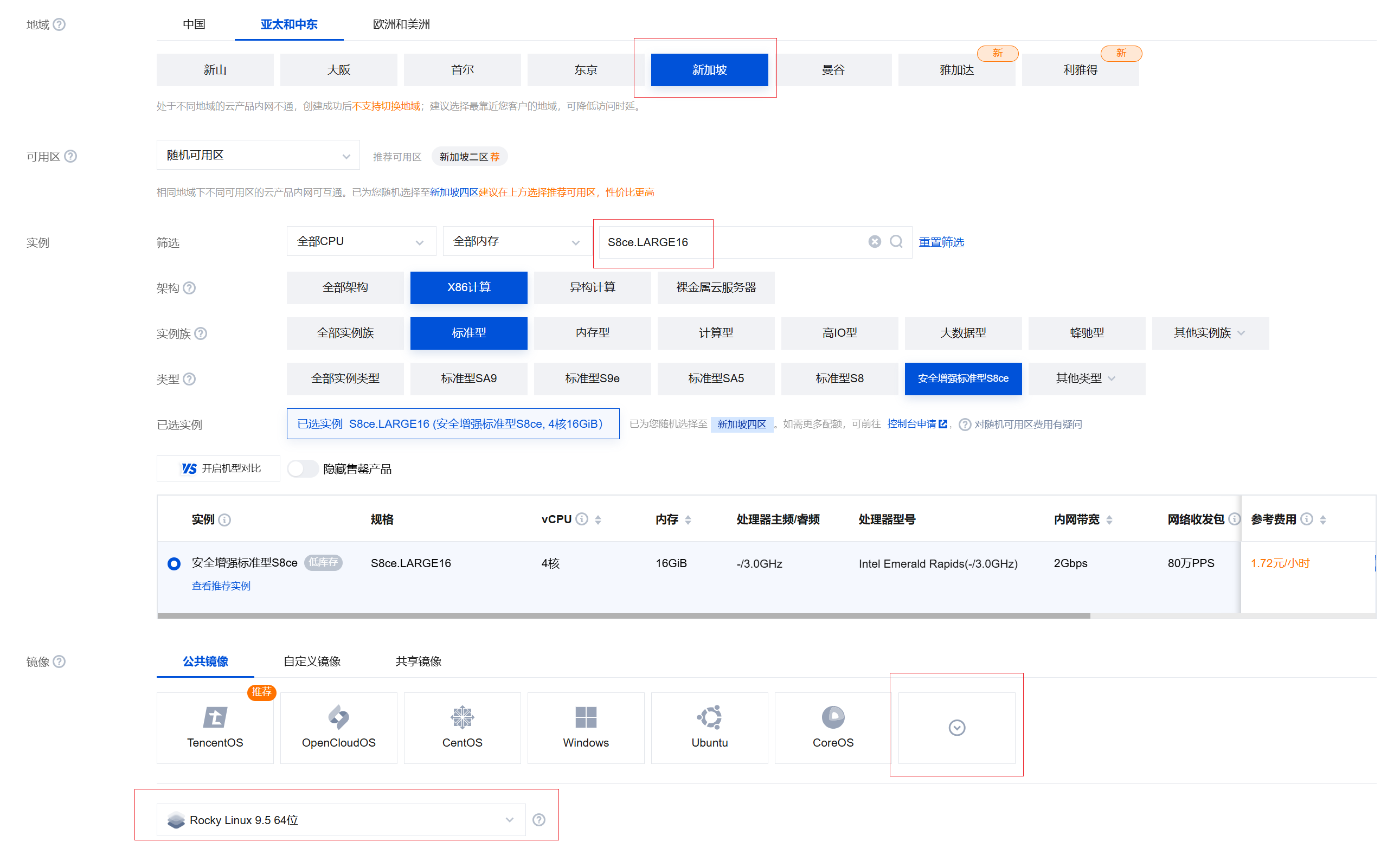Select the 新加坡二区 recommended zone
Image resolution: width=1400 pixels, height=848 pixels.
tap(470, 157)
